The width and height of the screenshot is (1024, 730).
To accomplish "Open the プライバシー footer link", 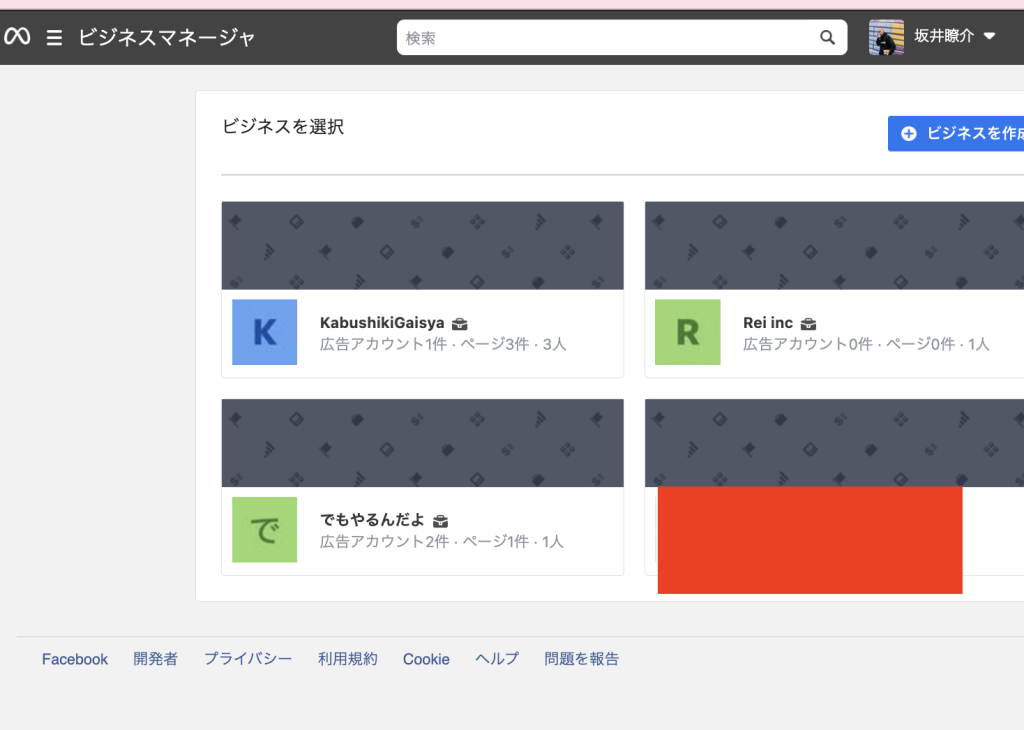I will 248,659.
